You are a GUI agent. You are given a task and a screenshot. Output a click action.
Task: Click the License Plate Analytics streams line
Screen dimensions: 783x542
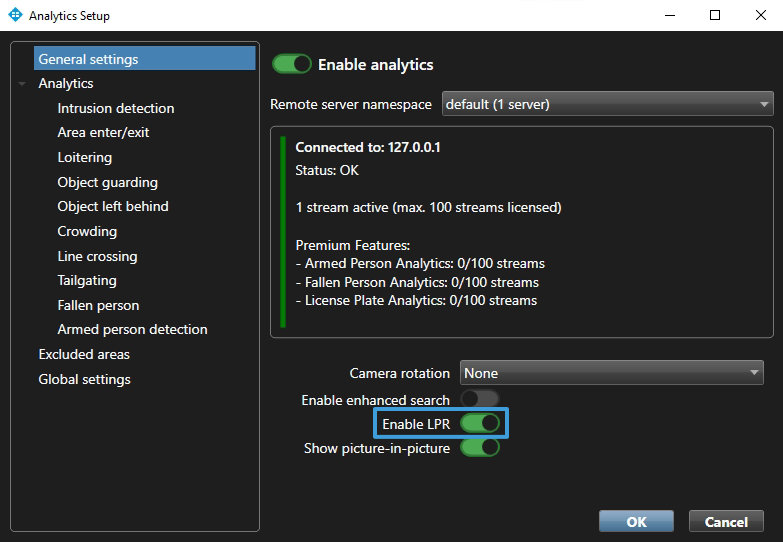(416, 300)
